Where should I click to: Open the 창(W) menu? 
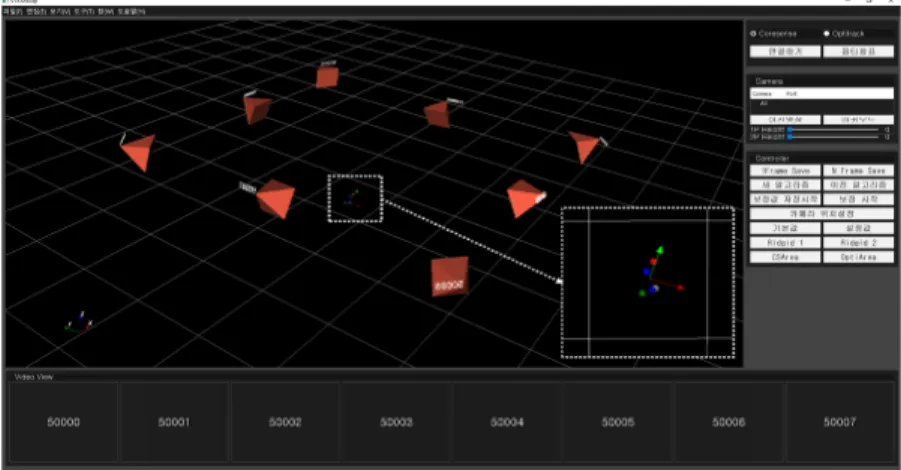[x=106, y=11]
